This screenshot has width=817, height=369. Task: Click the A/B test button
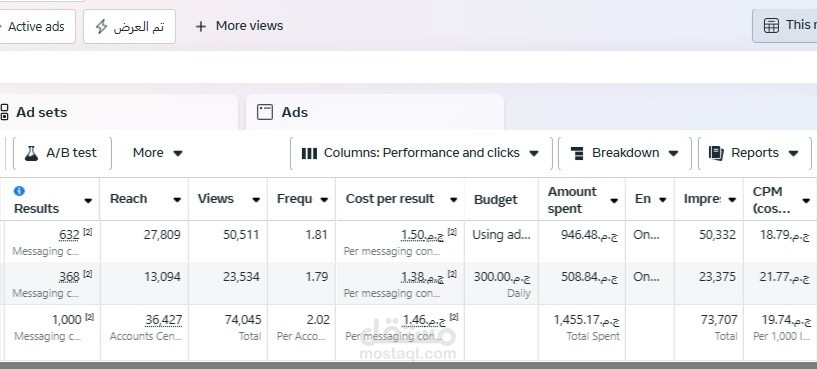pyautogui.click(x=62, y=153)
